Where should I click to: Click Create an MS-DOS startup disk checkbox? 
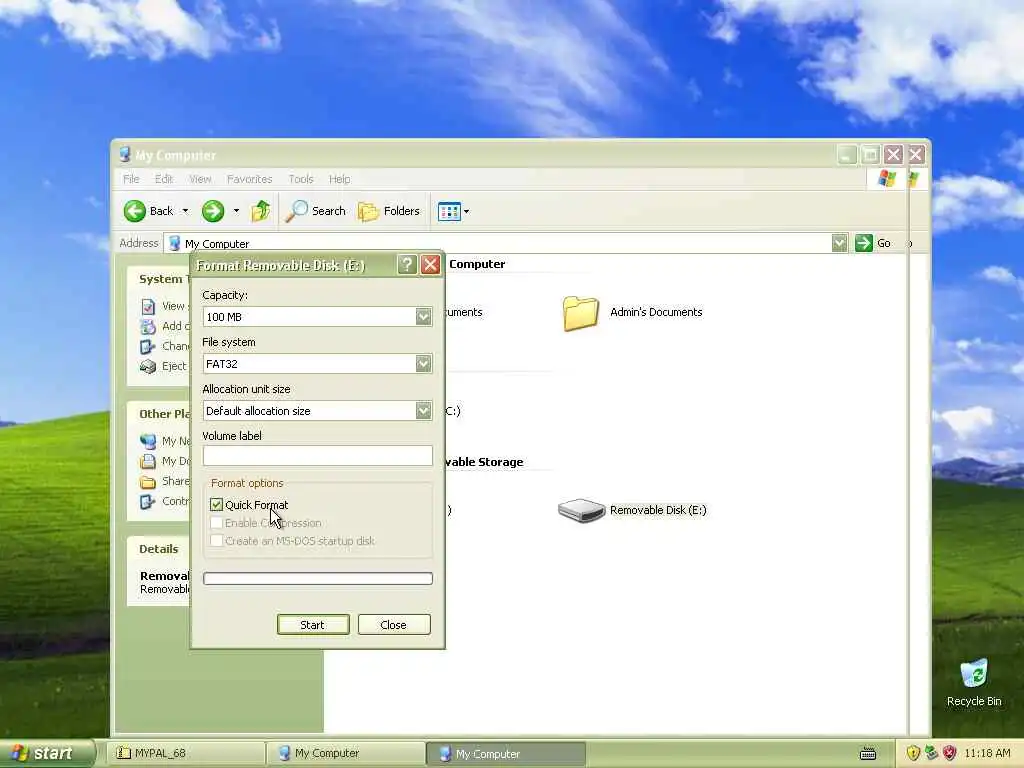click(216, 541)
